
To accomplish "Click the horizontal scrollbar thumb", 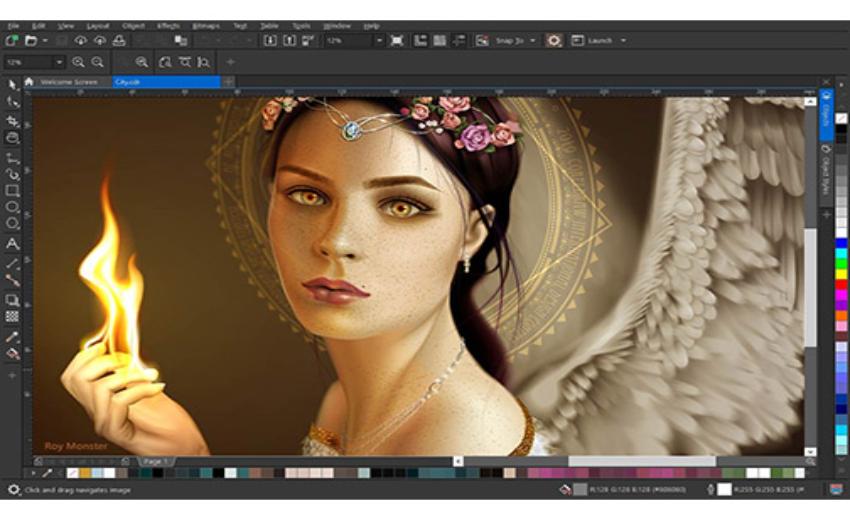I will [641, 461].
